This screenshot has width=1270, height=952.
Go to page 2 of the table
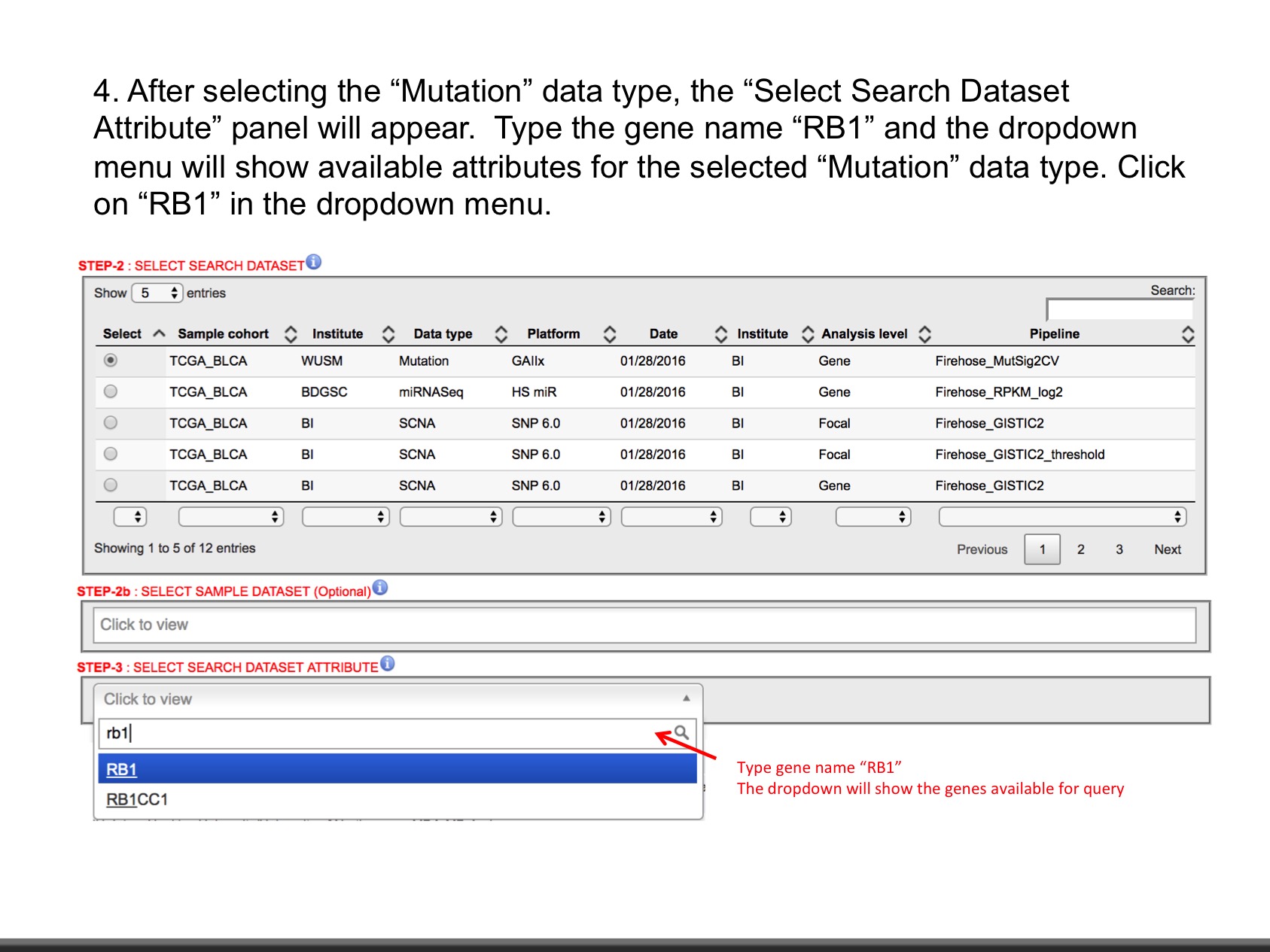point(1080,549)
